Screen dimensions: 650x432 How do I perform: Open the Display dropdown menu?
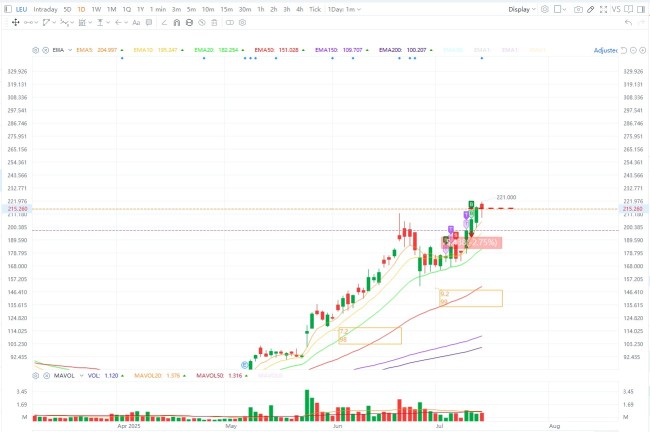522,9
